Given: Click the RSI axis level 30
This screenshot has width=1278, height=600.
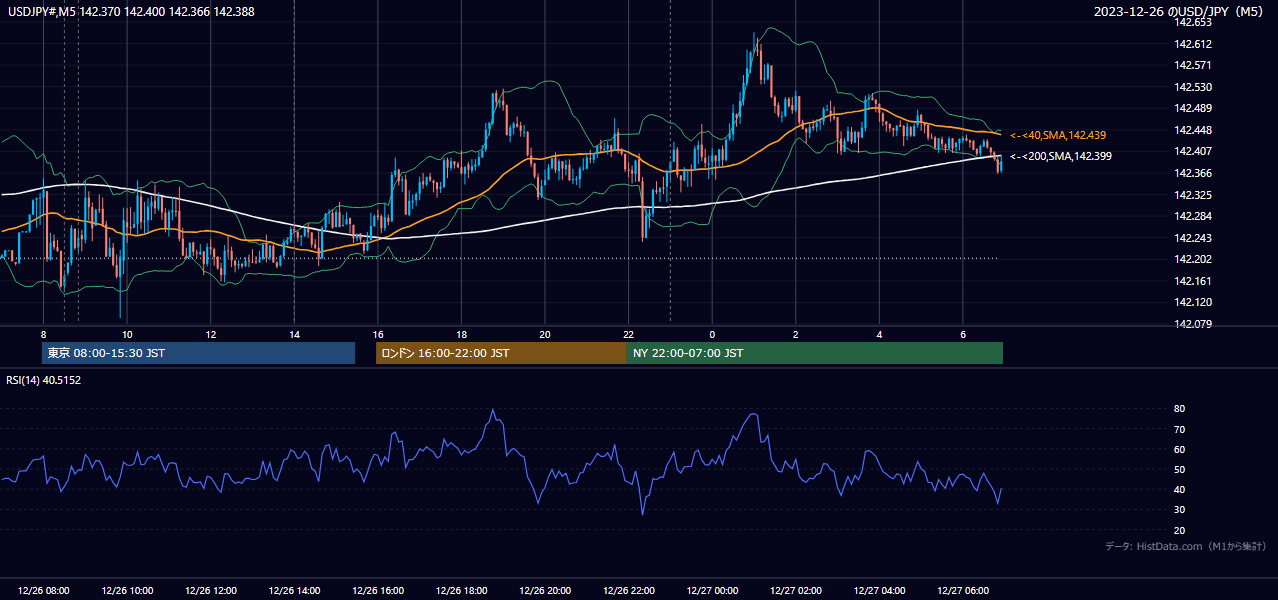Looking at the screenshot, I should click(x=1179, y=510).
